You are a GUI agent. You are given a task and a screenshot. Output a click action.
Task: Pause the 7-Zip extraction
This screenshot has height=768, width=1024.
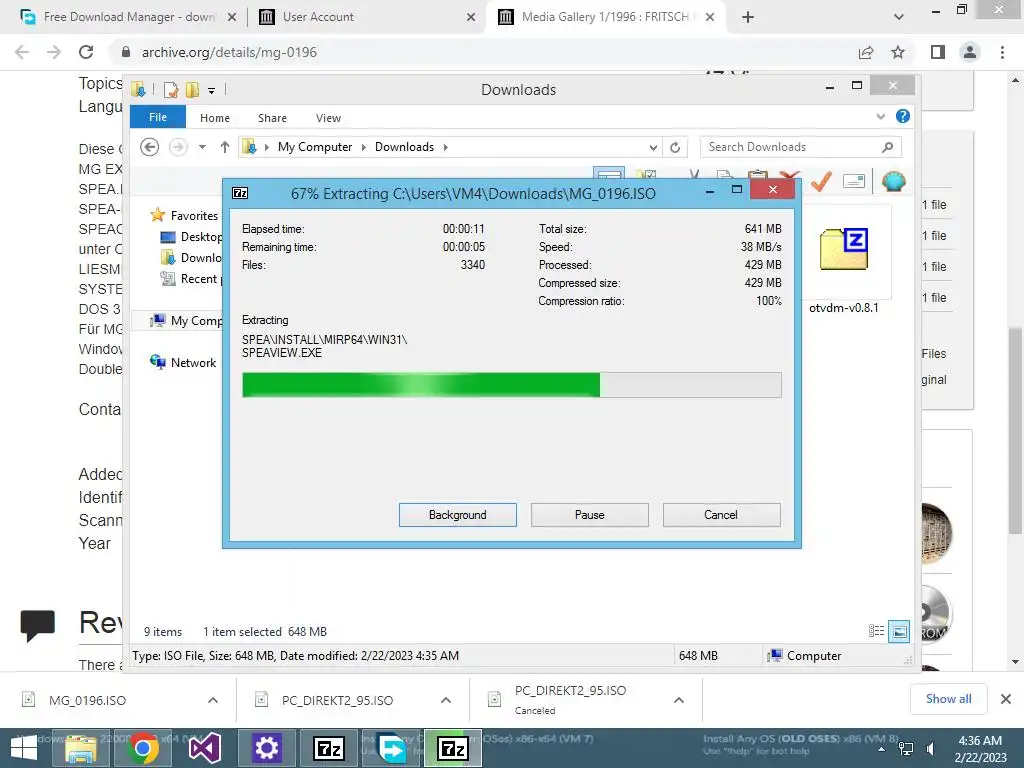589,515
